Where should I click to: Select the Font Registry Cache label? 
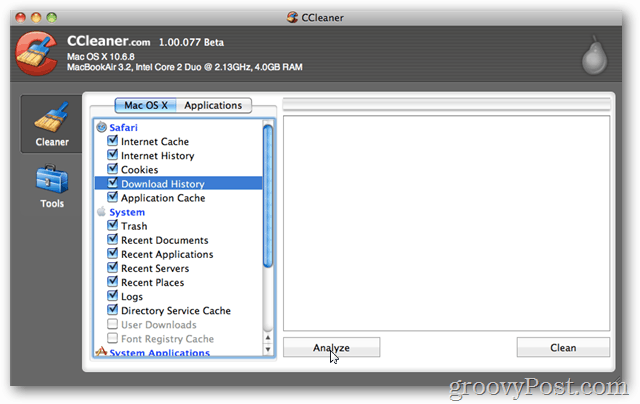pos(167,339)
